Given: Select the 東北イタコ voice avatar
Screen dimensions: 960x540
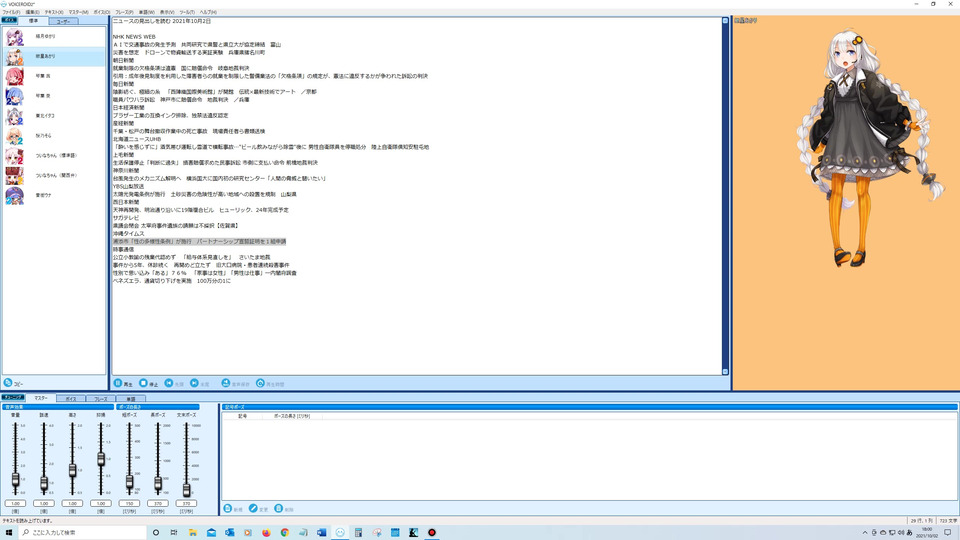Looking at the screenshot, I should (15, 116).
